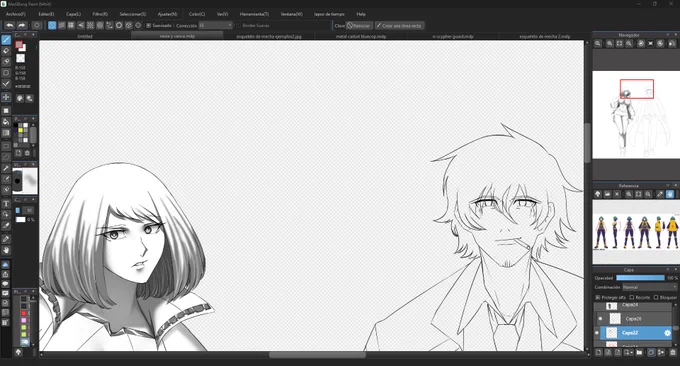Open the Herramienta menu
680x366 pixels.
click(x=254, y=14)
